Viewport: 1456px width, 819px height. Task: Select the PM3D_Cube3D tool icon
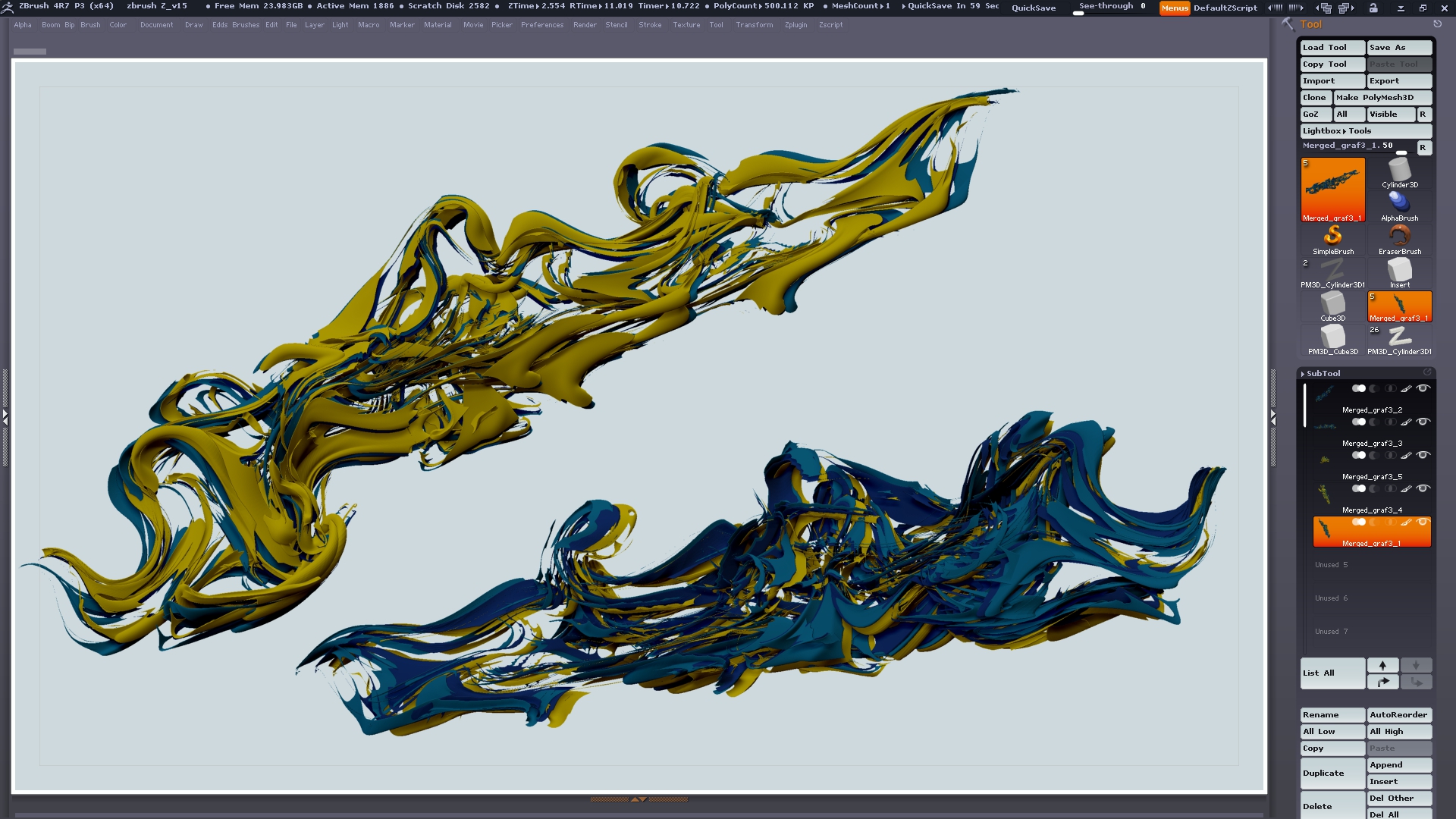tap(1332, 337)
